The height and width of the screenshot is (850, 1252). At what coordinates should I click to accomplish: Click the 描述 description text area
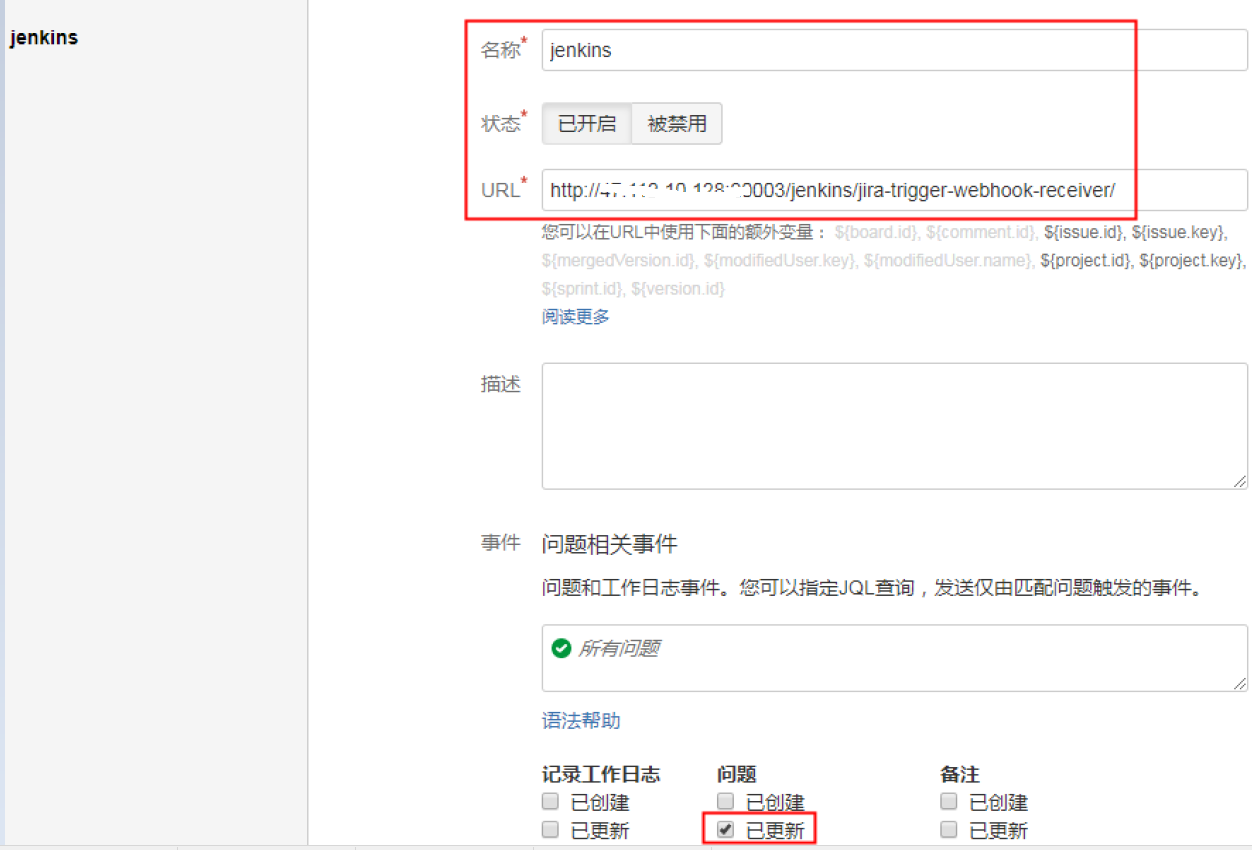click(x=894, y=426)
